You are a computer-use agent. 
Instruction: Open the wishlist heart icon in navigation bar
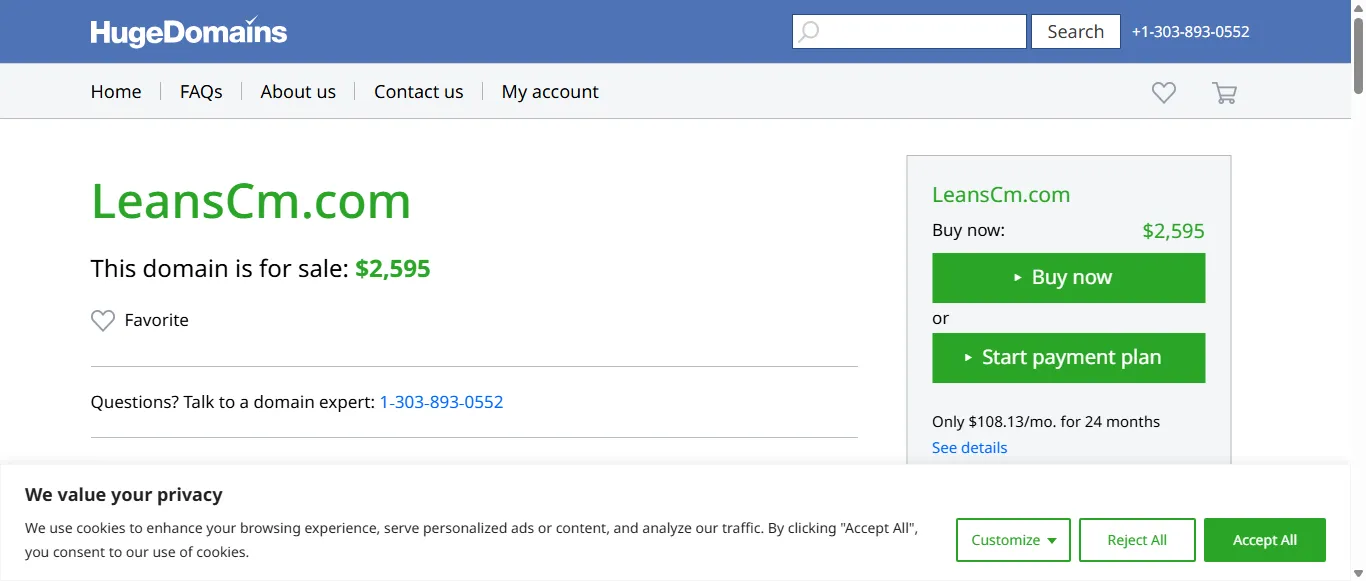(1163, 92)
